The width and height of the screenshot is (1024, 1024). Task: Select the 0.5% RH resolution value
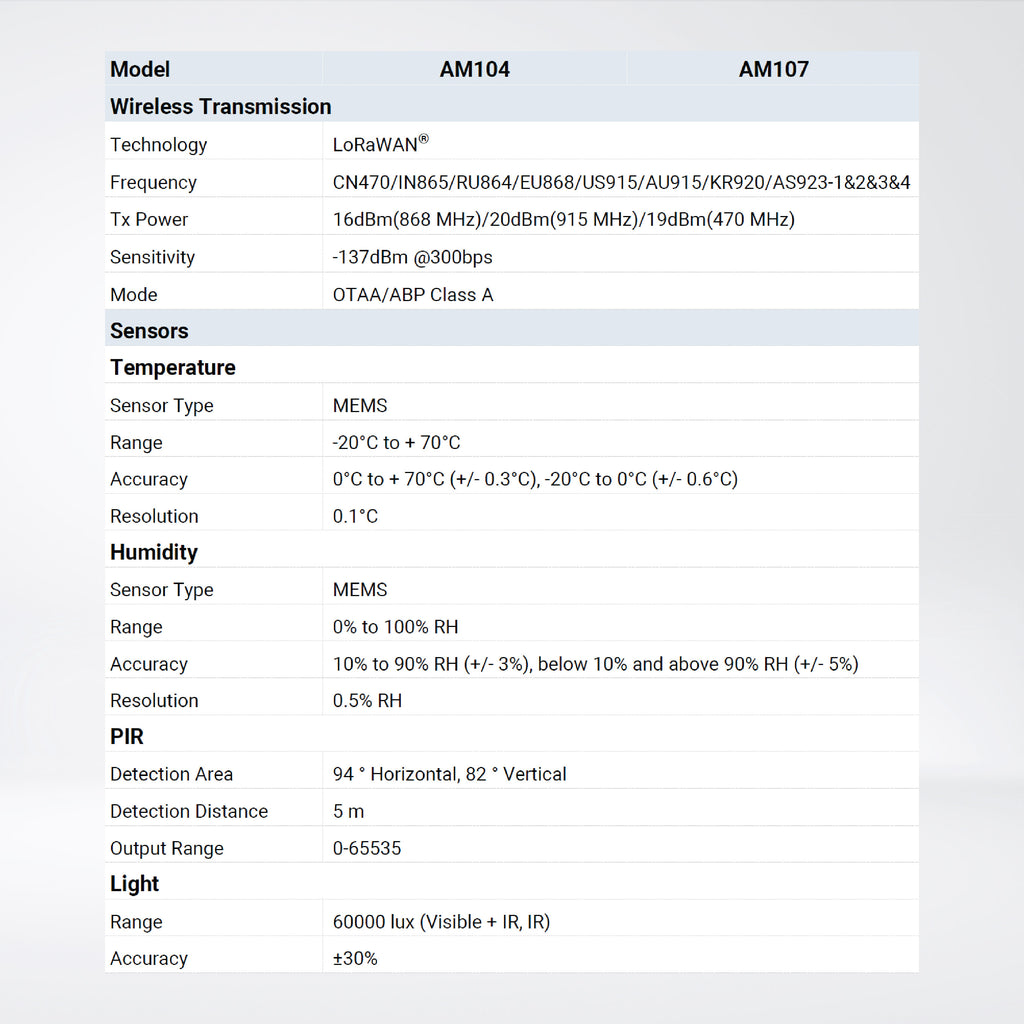(x=367, y=700)
